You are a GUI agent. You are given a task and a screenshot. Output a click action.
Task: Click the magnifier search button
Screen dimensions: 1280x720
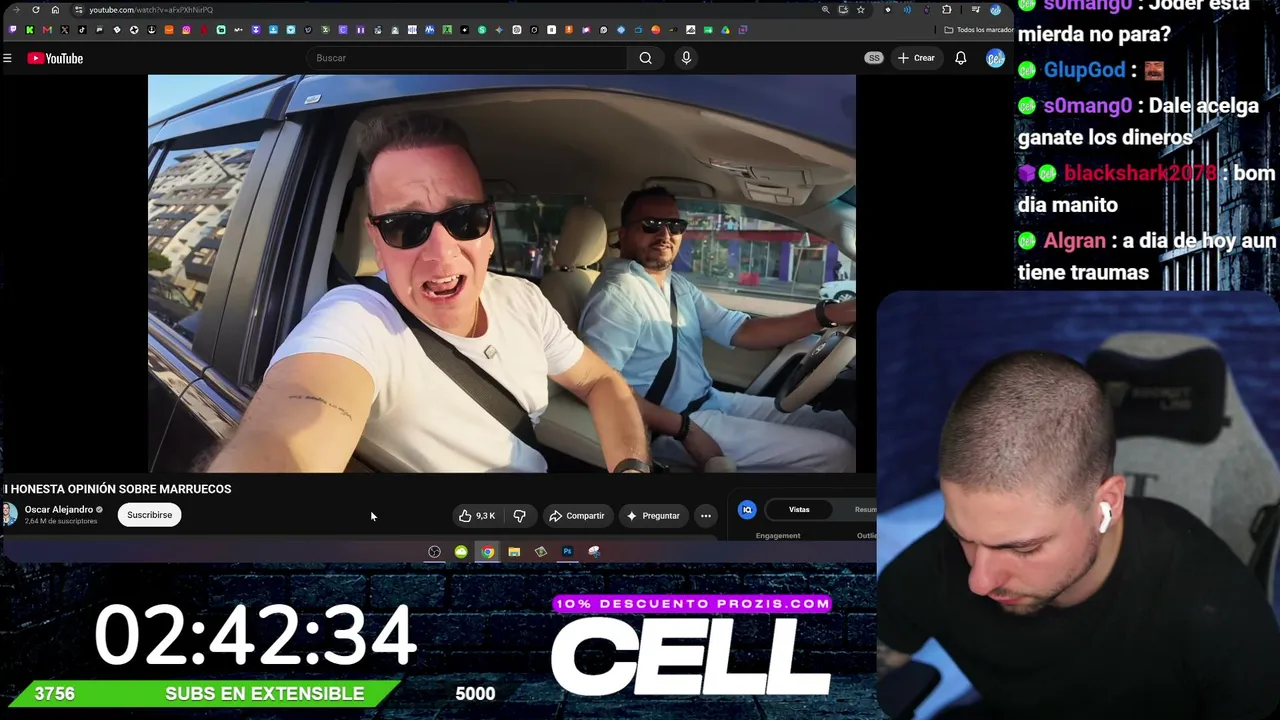point(646,58)
